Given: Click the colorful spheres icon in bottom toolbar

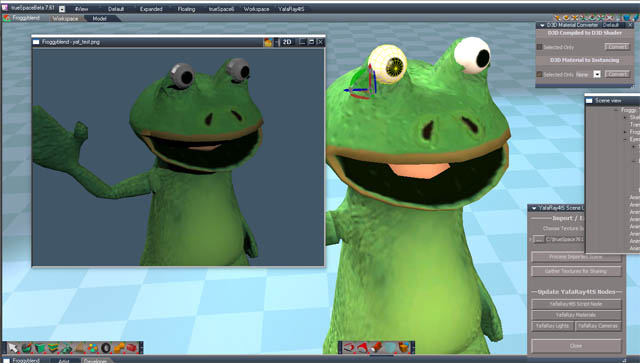Looking at the screenshot, I should 93,348.
